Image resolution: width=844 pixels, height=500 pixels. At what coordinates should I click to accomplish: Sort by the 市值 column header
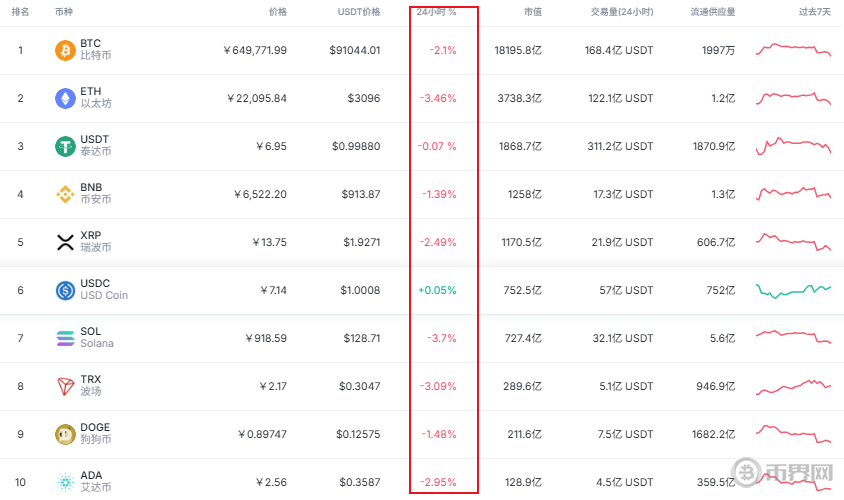pyautogui.click(x=533, y=12)
